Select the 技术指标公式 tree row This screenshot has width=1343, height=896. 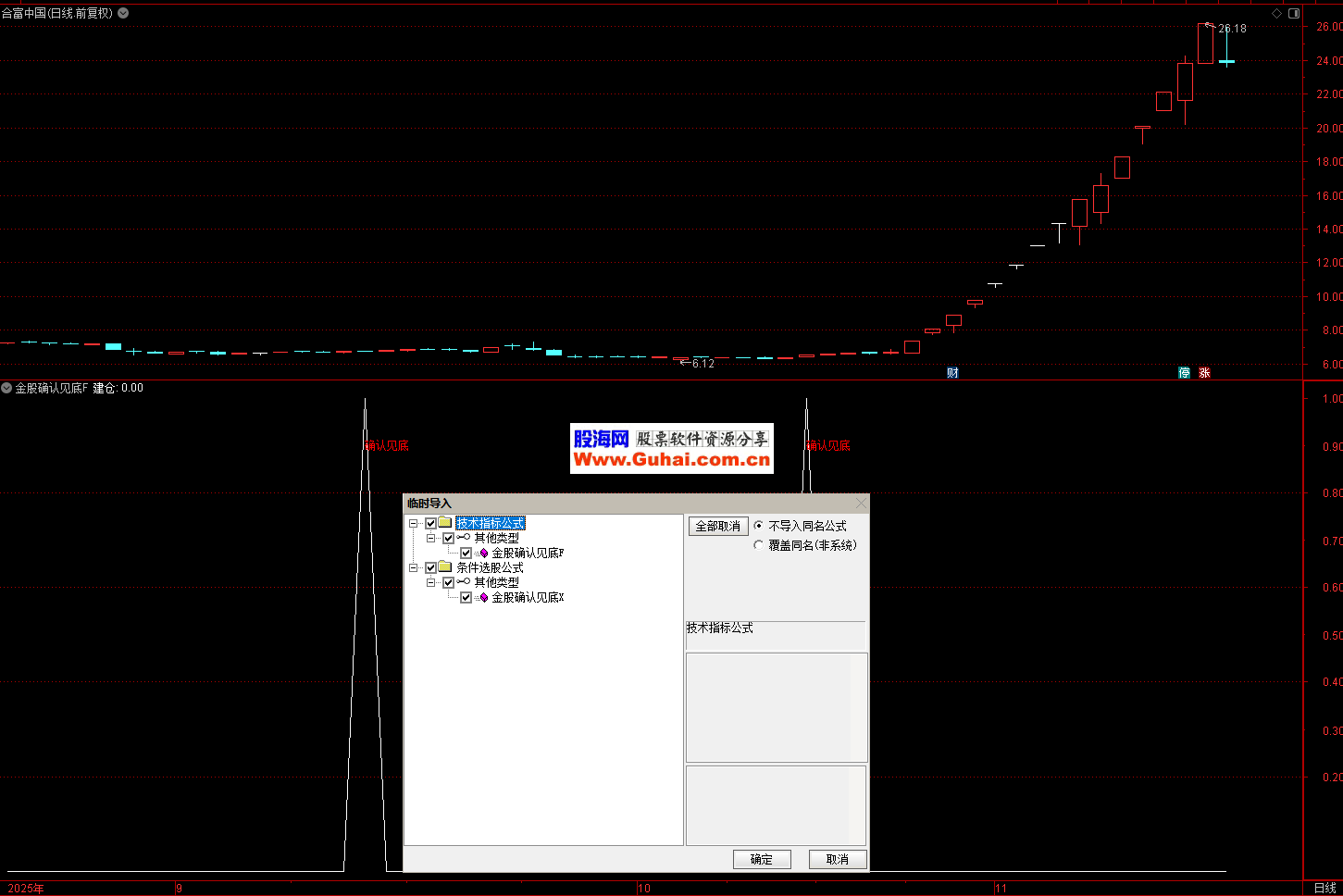(491, 523)
